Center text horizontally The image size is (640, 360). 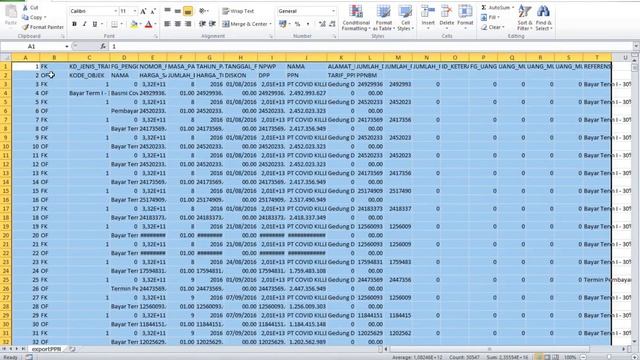pos(178,24)
